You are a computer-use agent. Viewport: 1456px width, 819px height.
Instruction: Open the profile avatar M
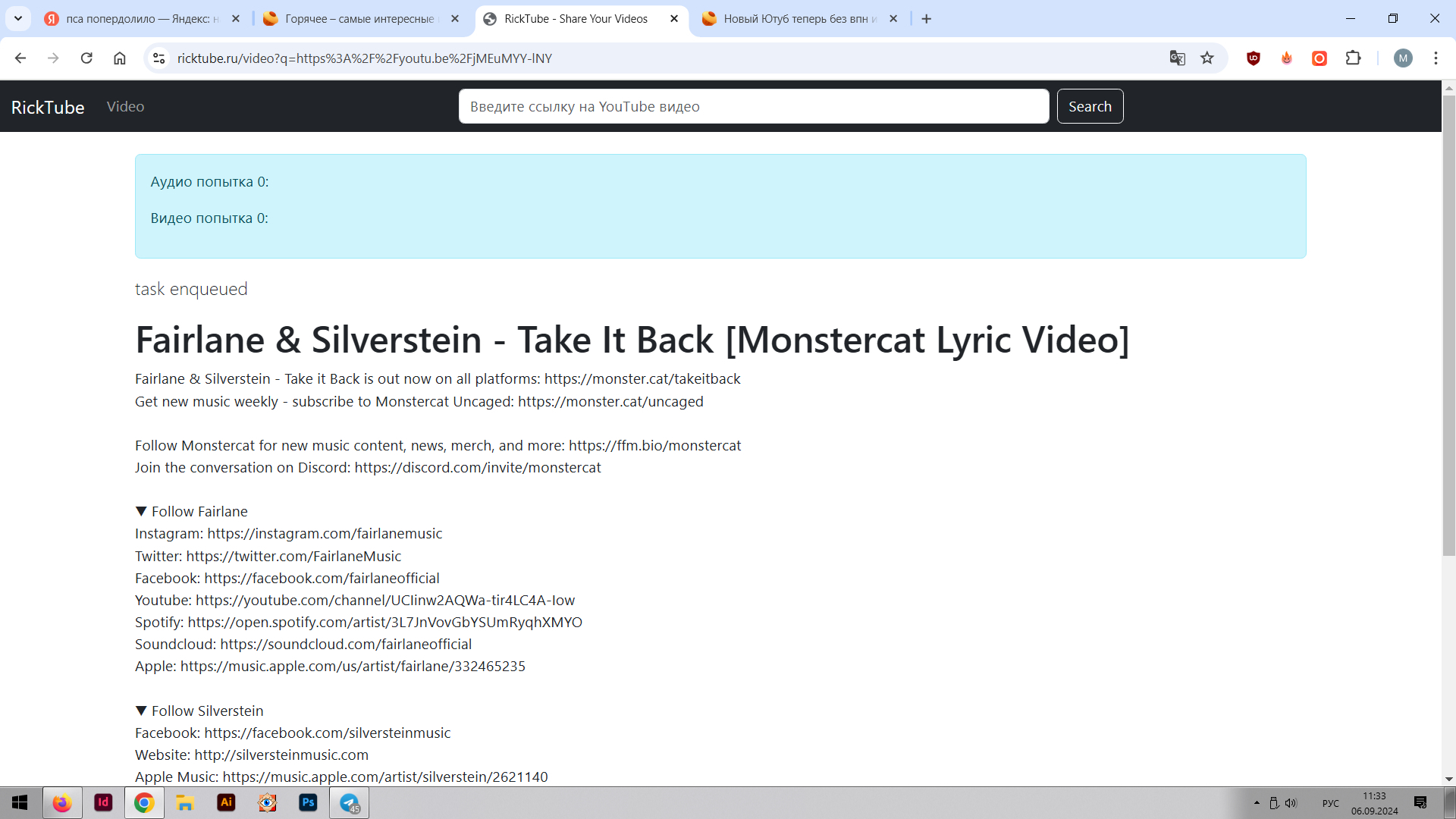[x=1403, y=58]
